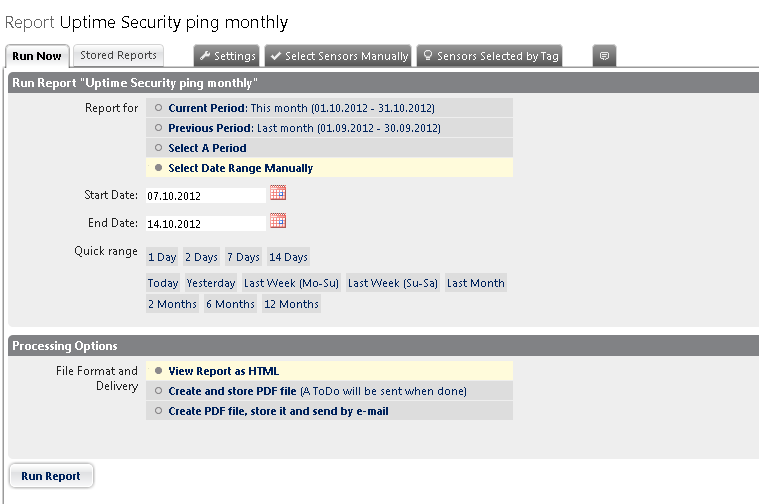Open the comments tab icon
759x504 pixels.
[604, 56]
